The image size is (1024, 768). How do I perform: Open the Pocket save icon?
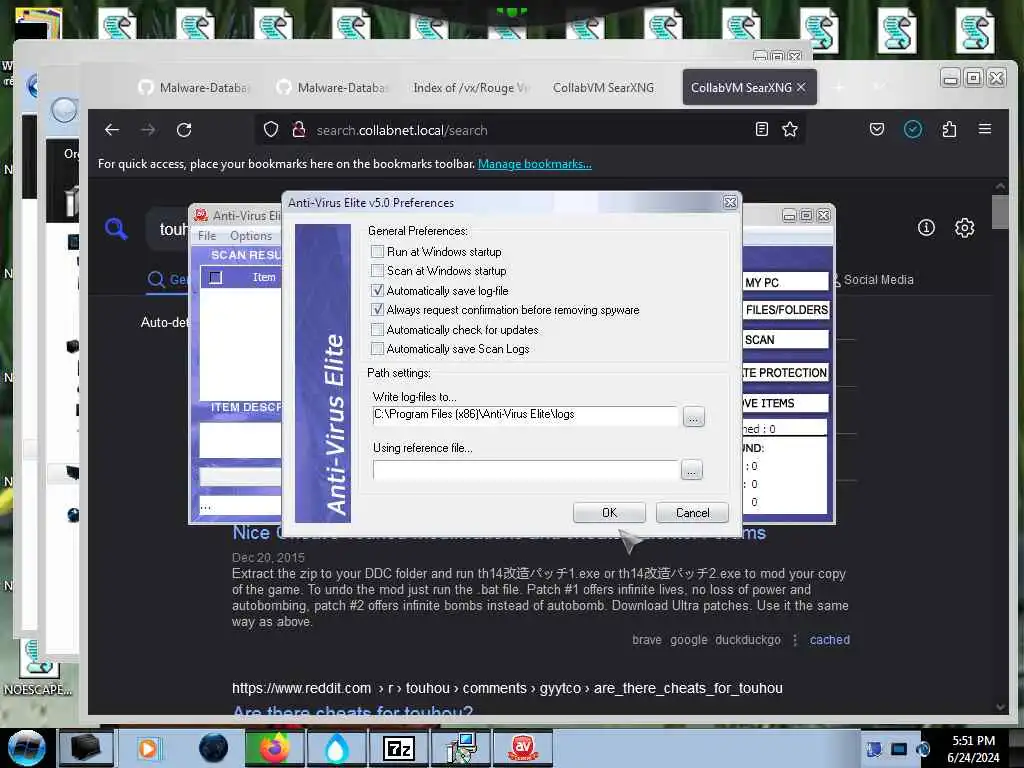877,129
